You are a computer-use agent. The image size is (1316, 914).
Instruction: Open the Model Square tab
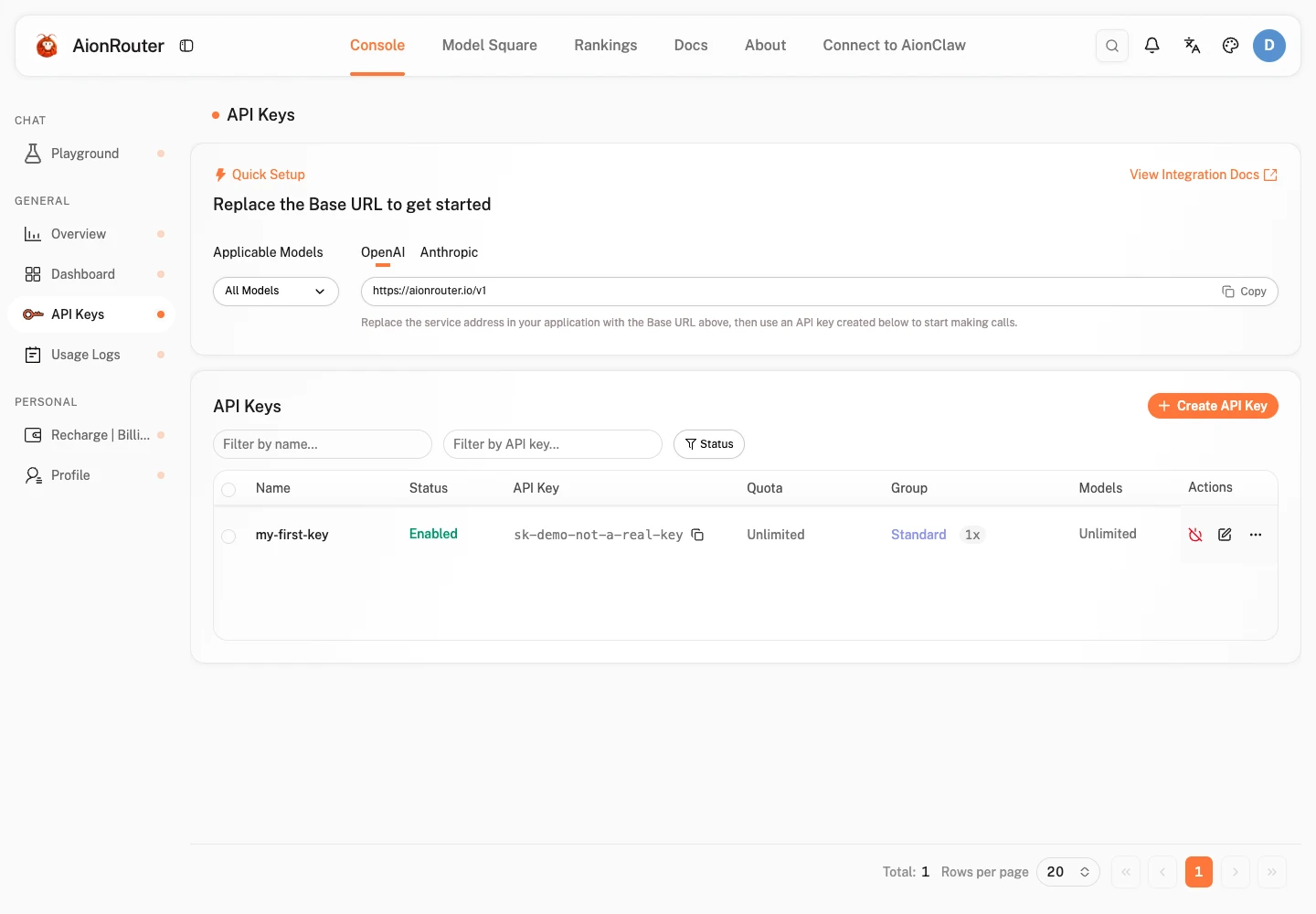(x=490, y=46)
